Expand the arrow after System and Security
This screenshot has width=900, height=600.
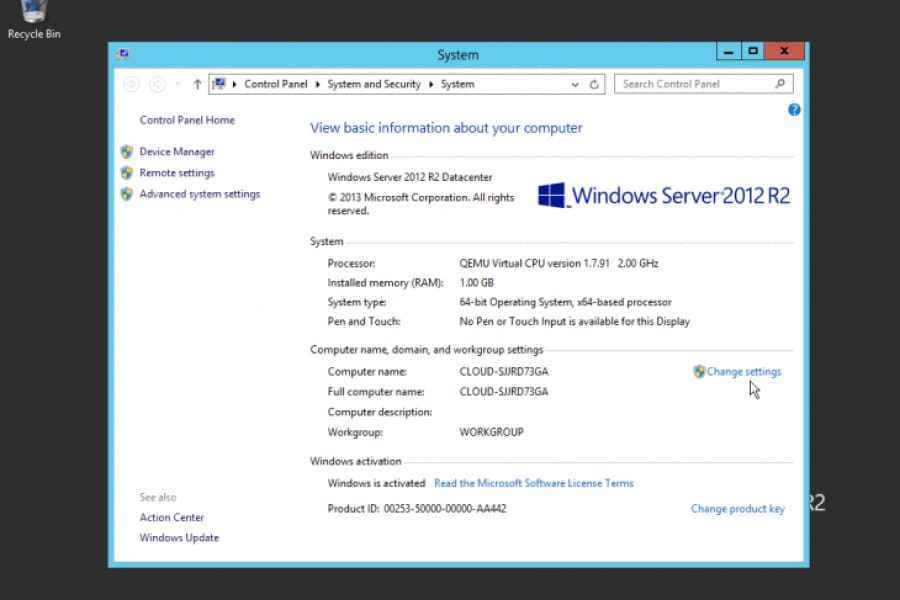[430, 84]
